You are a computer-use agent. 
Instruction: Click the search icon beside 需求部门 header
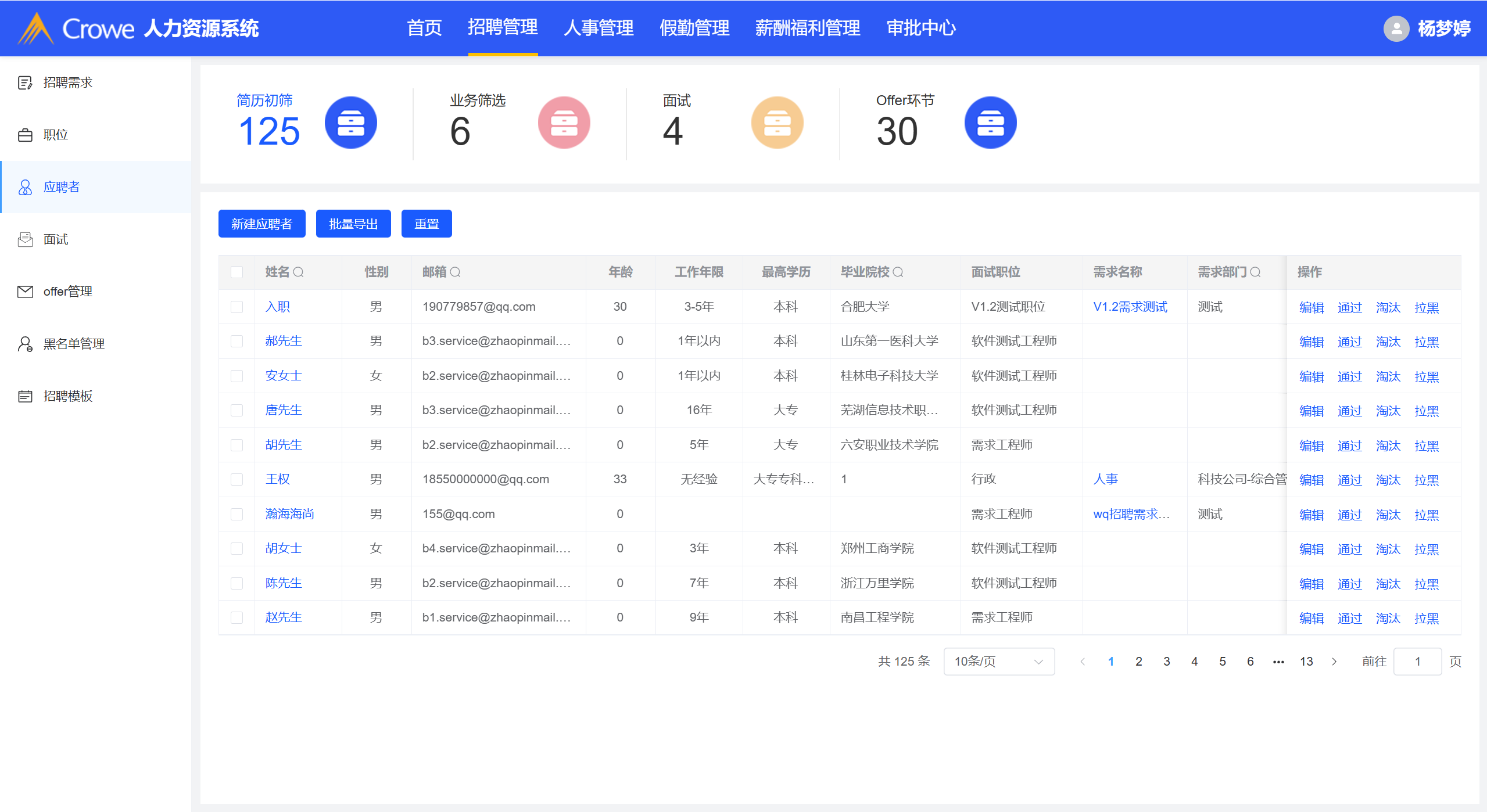click(x=1255, y=272)
